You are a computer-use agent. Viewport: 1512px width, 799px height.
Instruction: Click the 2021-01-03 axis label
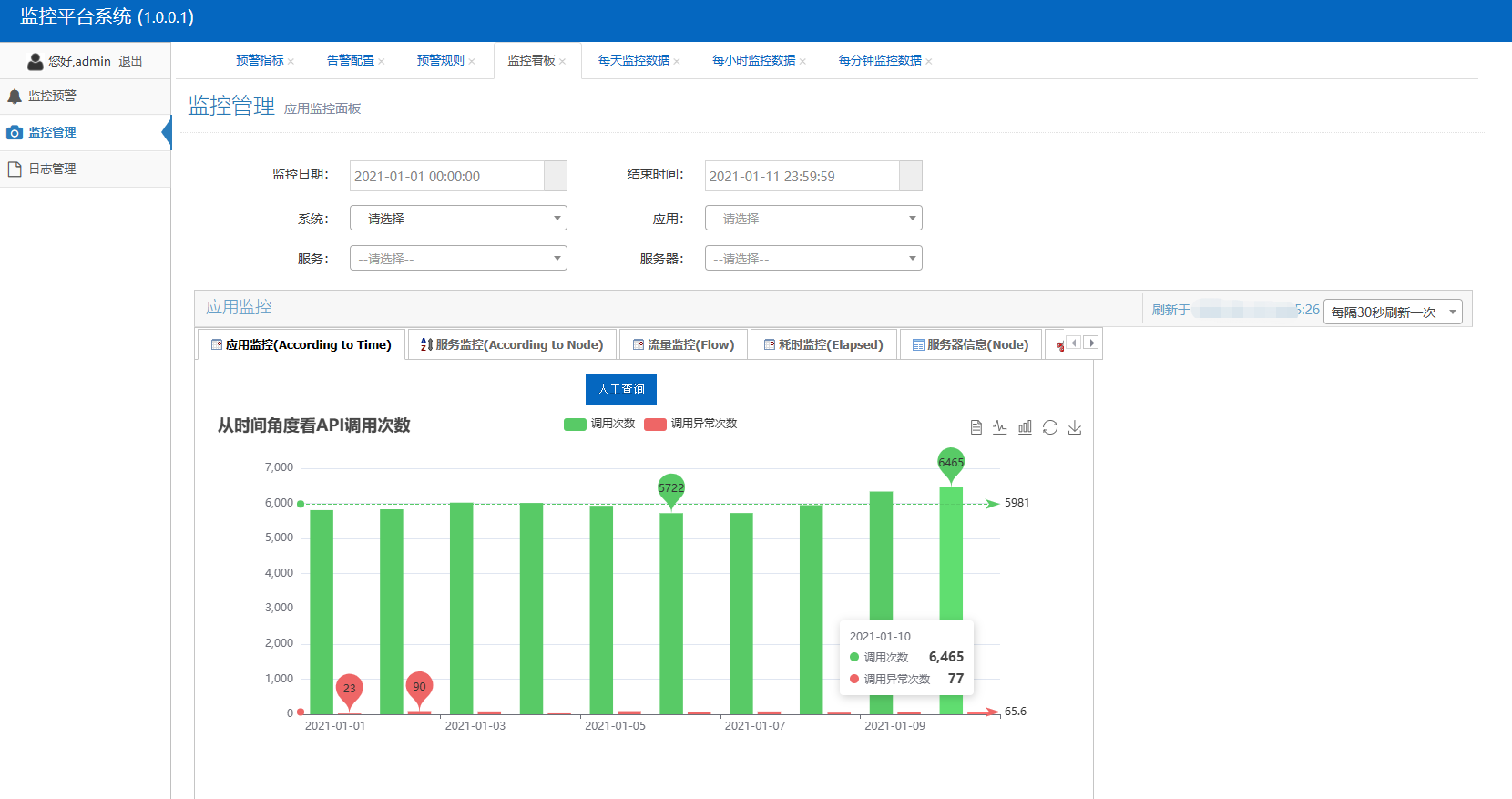475,726
